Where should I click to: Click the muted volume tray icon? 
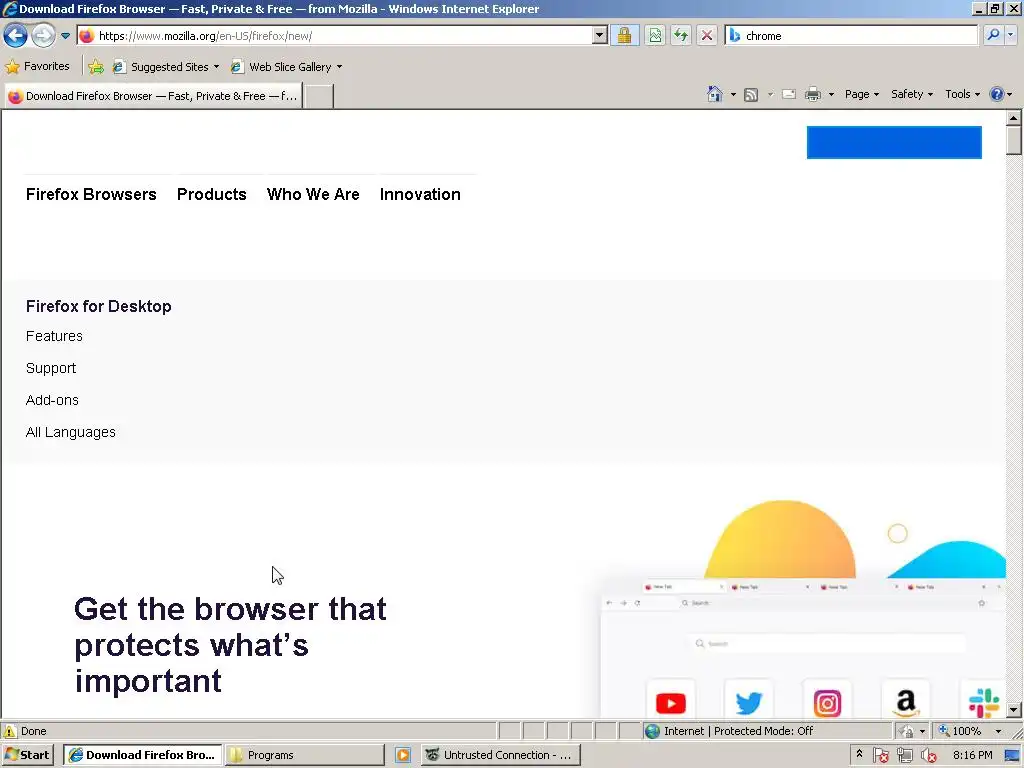(929, 756)
